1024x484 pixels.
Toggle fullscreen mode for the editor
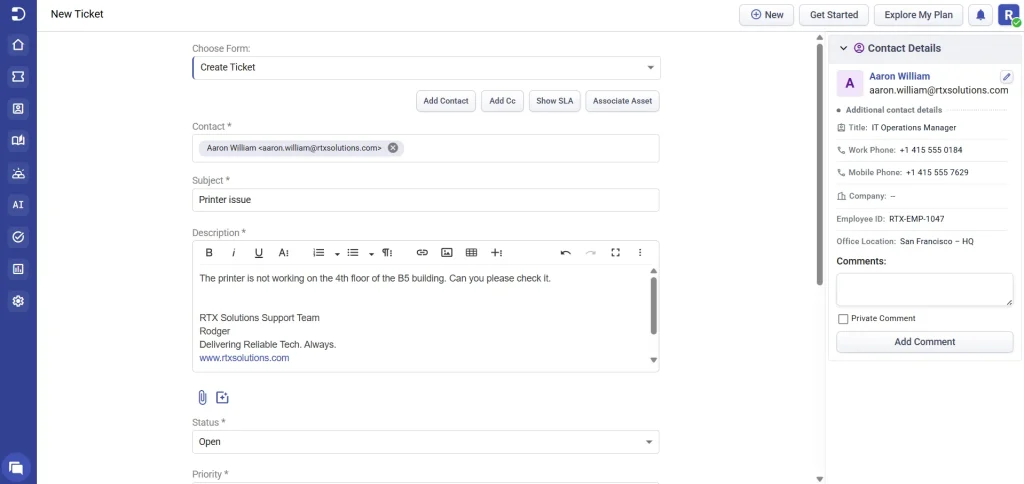[x=615, y=253]
